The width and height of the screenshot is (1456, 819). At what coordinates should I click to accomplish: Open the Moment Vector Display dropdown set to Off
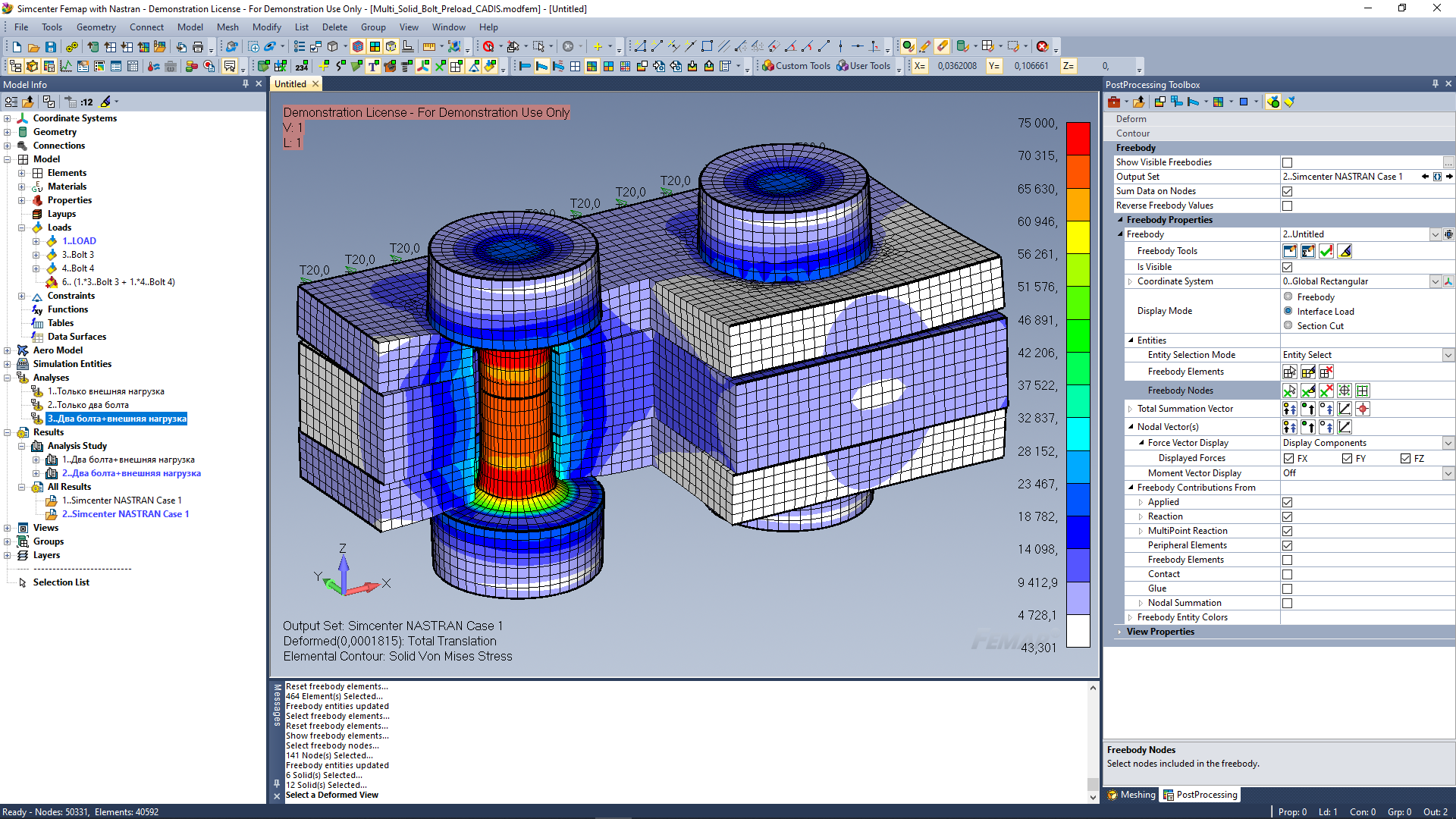tap(1448, 472)
